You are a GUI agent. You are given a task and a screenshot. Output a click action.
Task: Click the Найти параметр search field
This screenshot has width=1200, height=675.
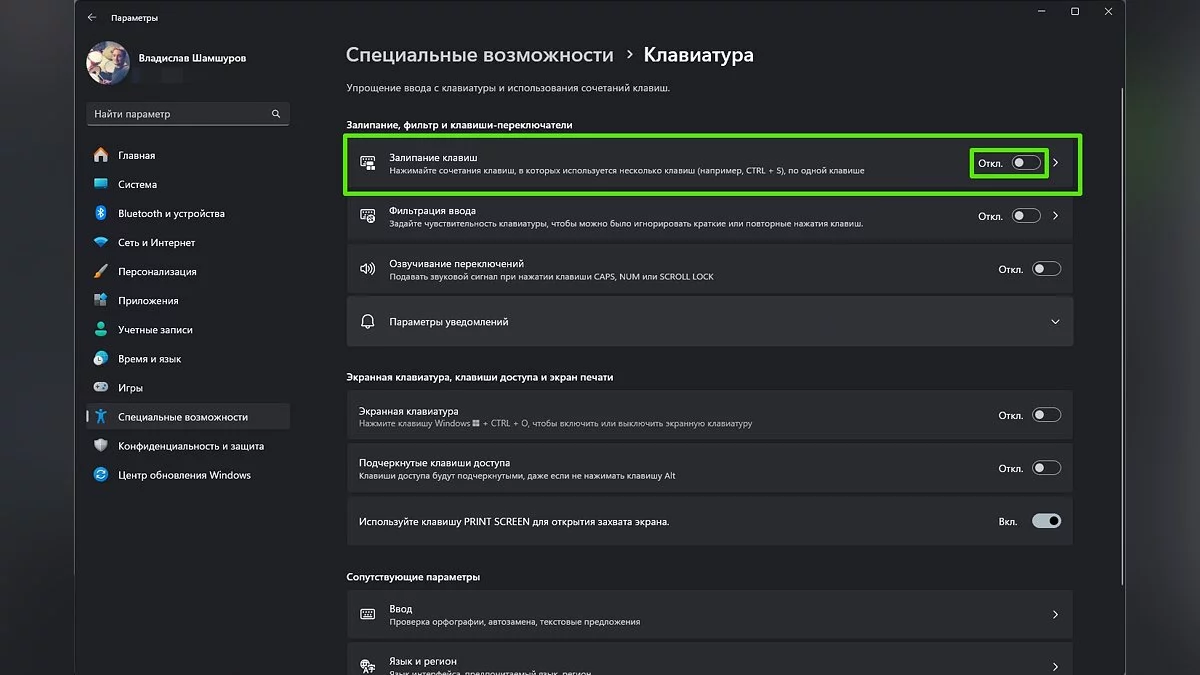pyautogui.click(x=178, y=114)
